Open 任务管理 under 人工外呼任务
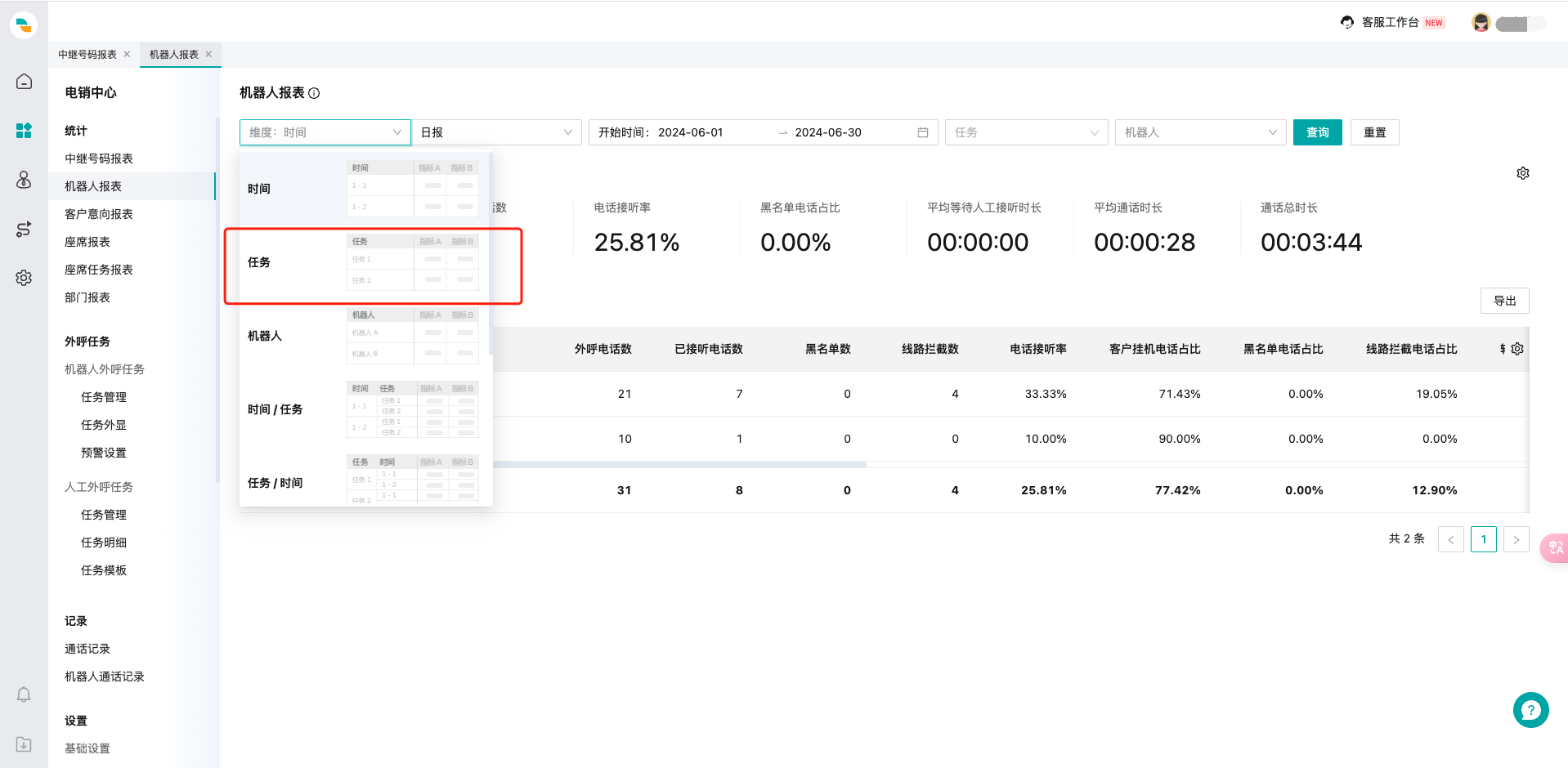 (104, 515)
